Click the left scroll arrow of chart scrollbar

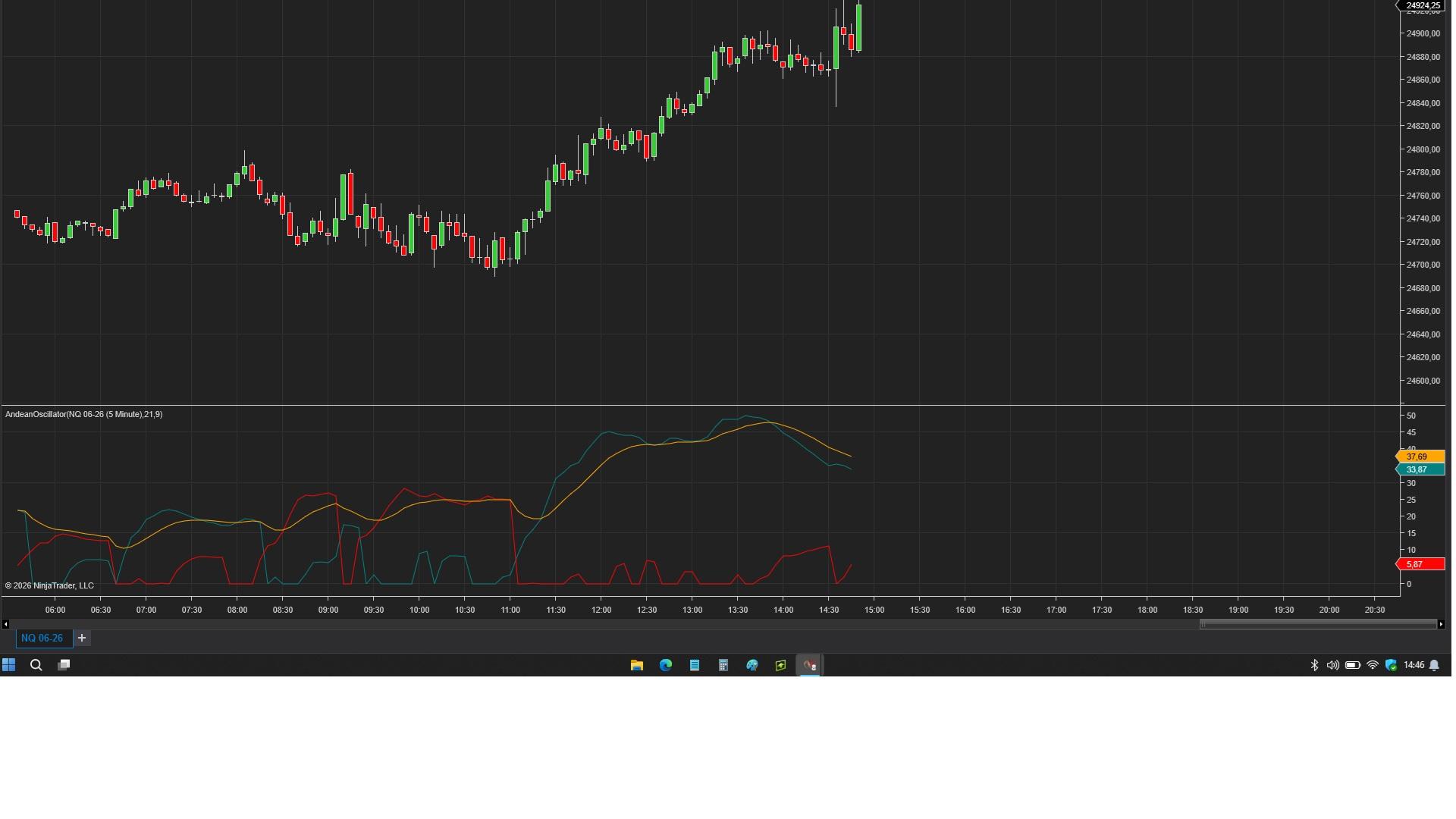point(5,624)
